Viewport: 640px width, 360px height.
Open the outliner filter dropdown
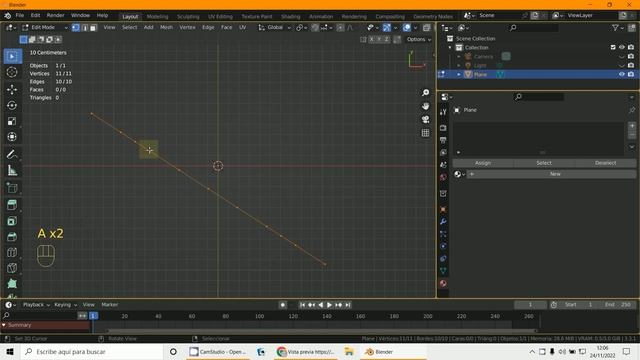point(618,28)
